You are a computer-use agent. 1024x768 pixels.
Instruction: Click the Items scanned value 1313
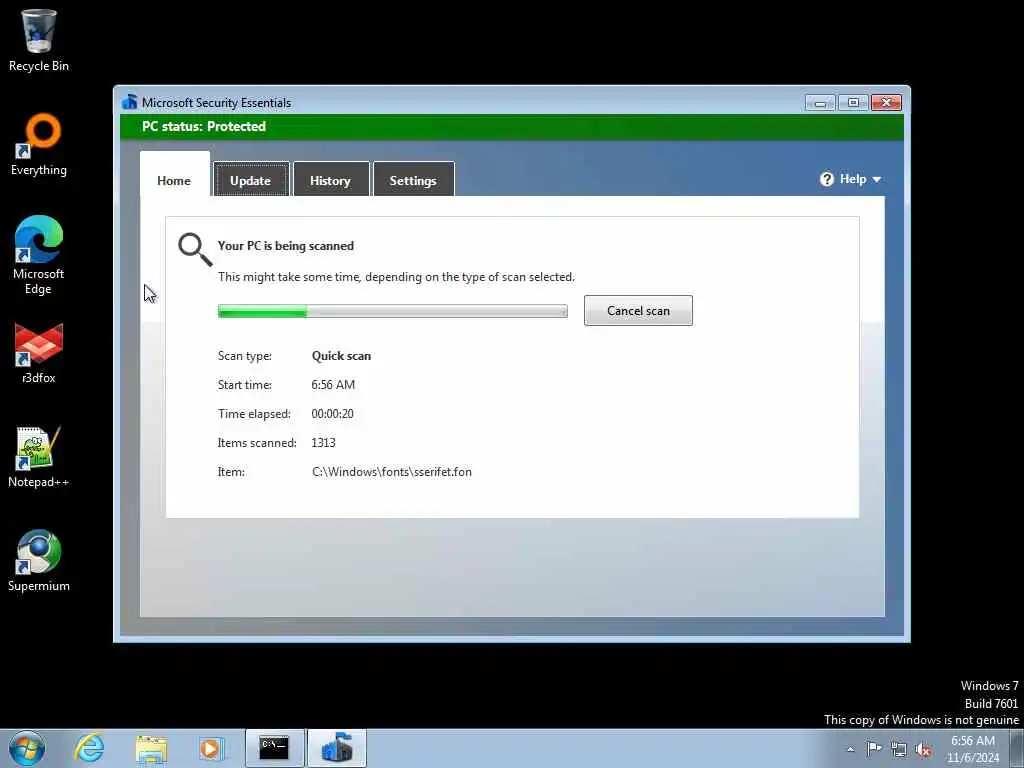(323, 443)
